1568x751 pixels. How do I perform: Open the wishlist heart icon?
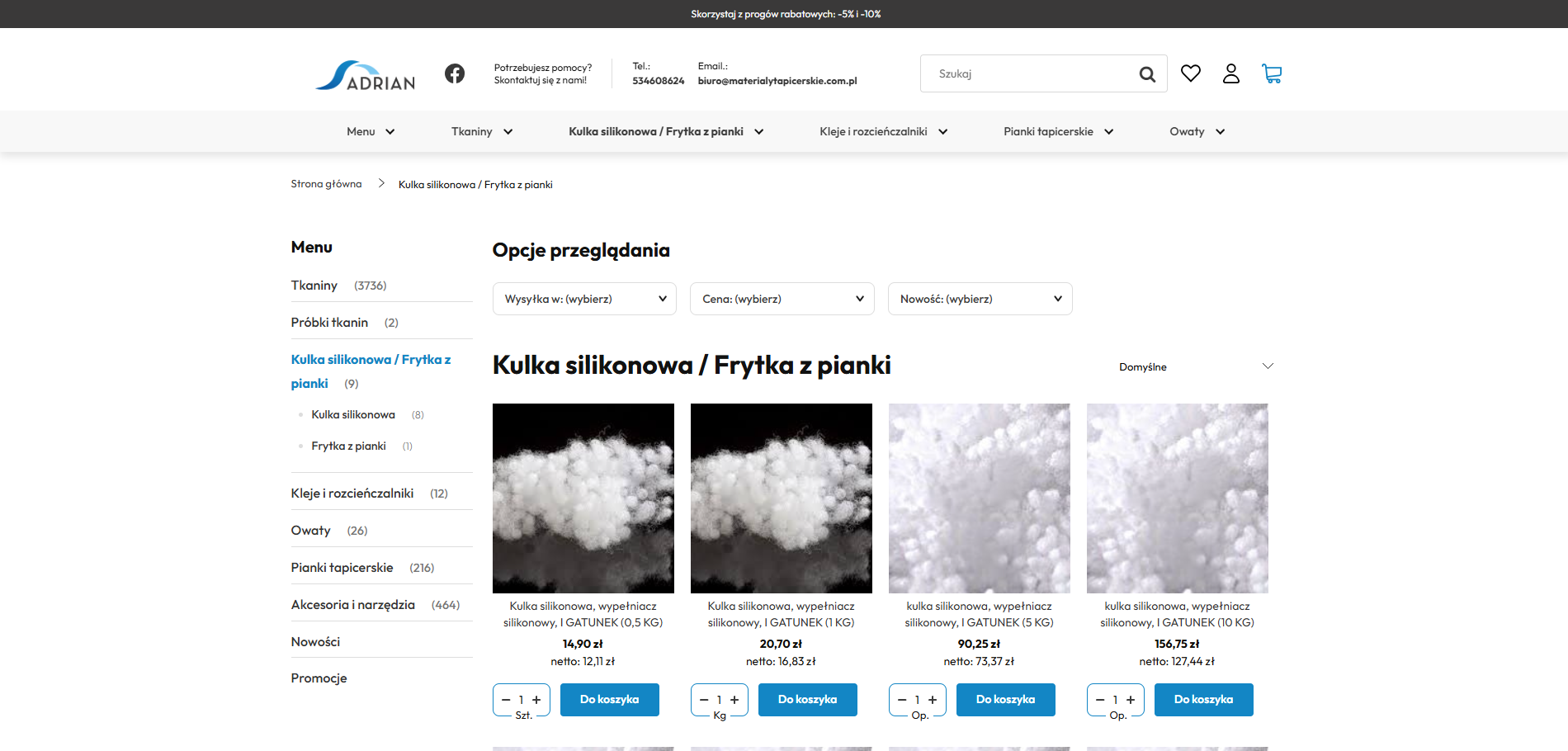point(1191,73)
